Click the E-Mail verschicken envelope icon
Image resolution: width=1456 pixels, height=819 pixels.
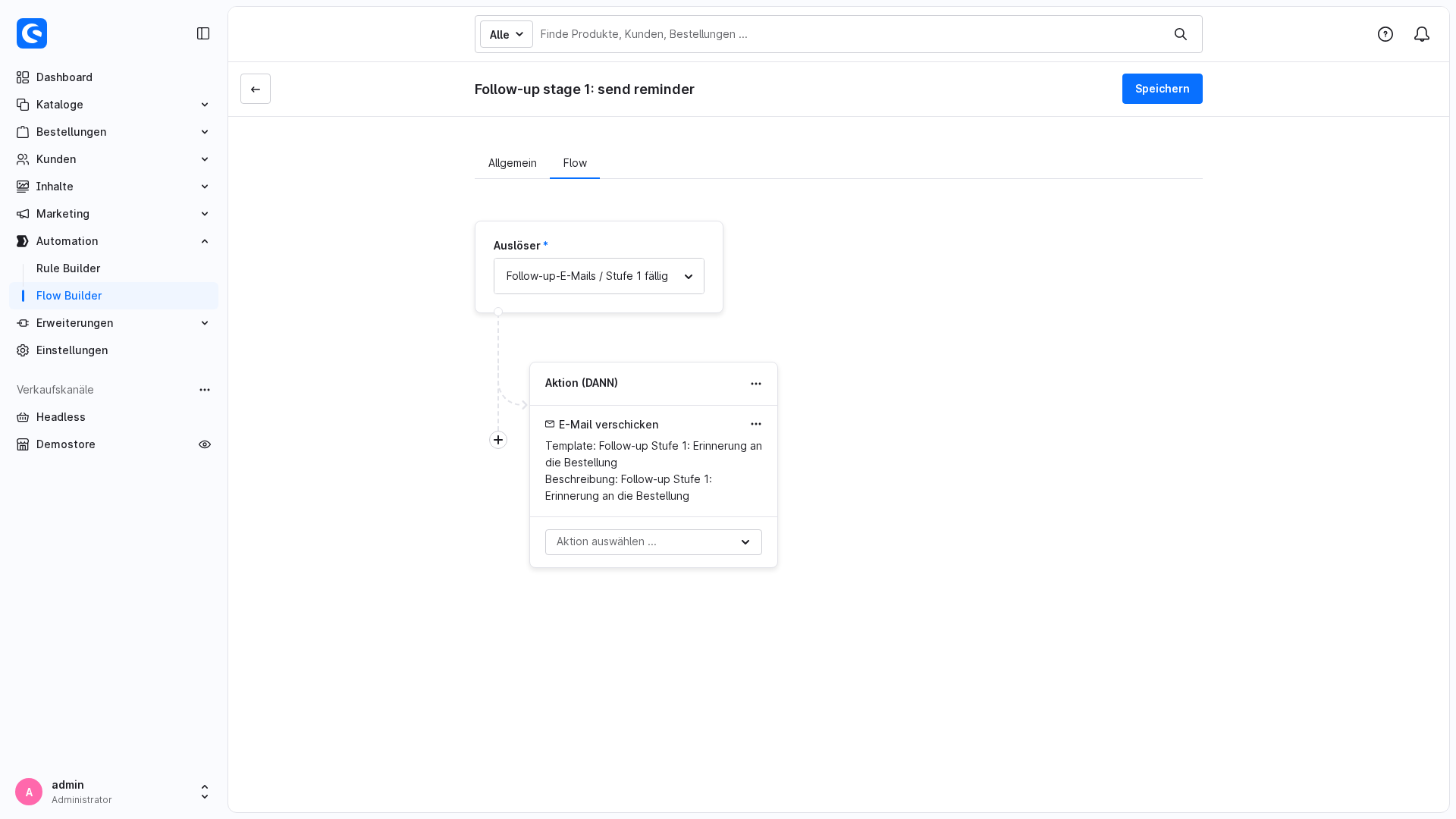point(550,424)
